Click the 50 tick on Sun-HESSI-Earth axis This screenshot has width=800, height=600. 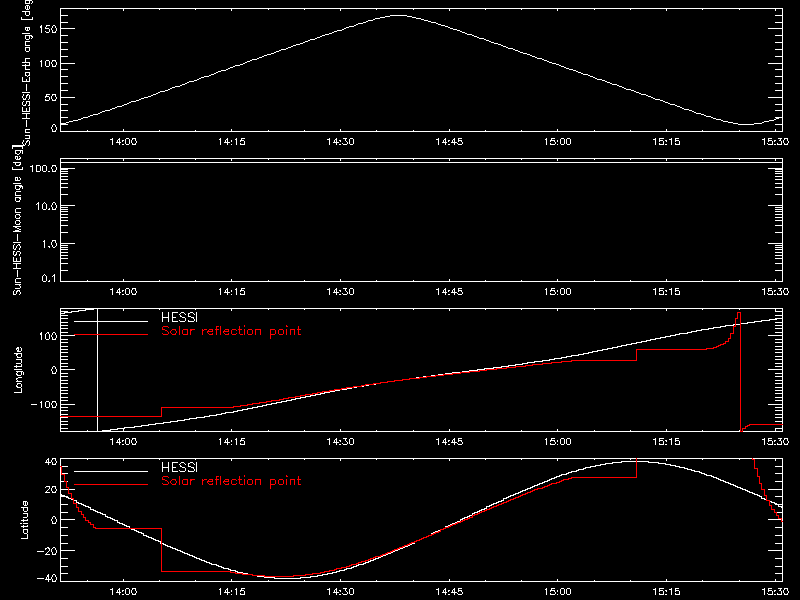(51, 97)
